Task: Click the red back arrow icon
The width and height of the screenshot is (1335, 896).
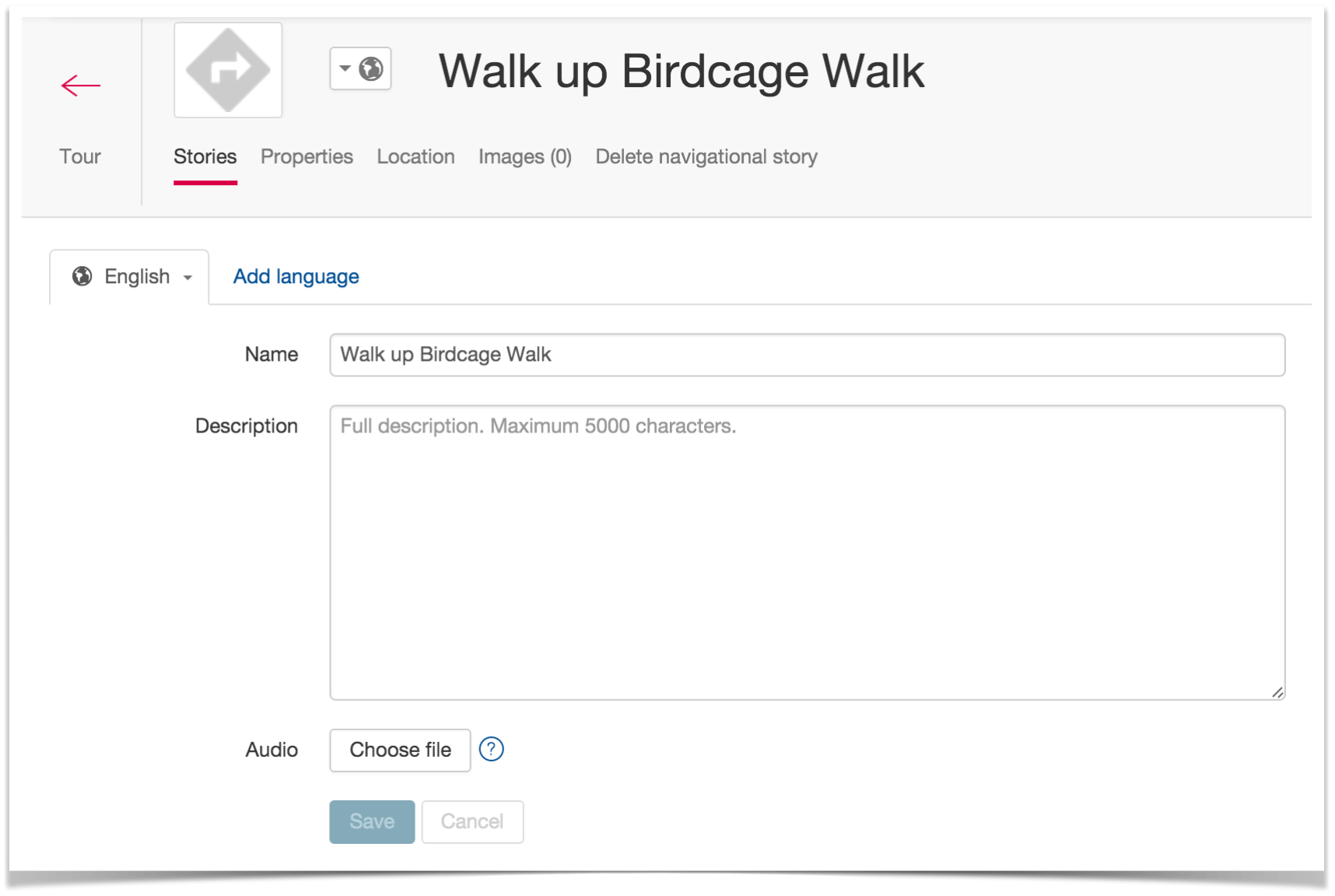Action: (x=81, y=86)
